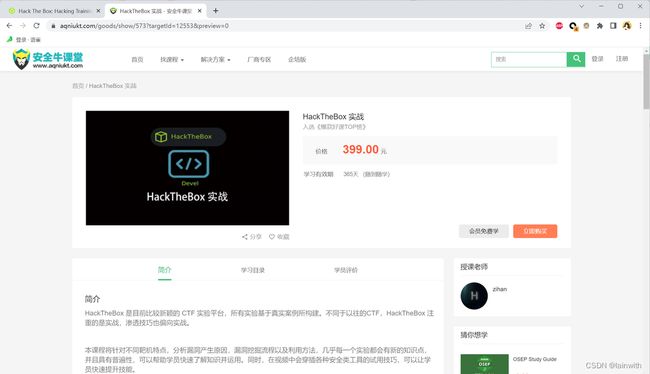
Task: Click the HackTheBox 实战 course title heading
Action: tap(333, 117)
